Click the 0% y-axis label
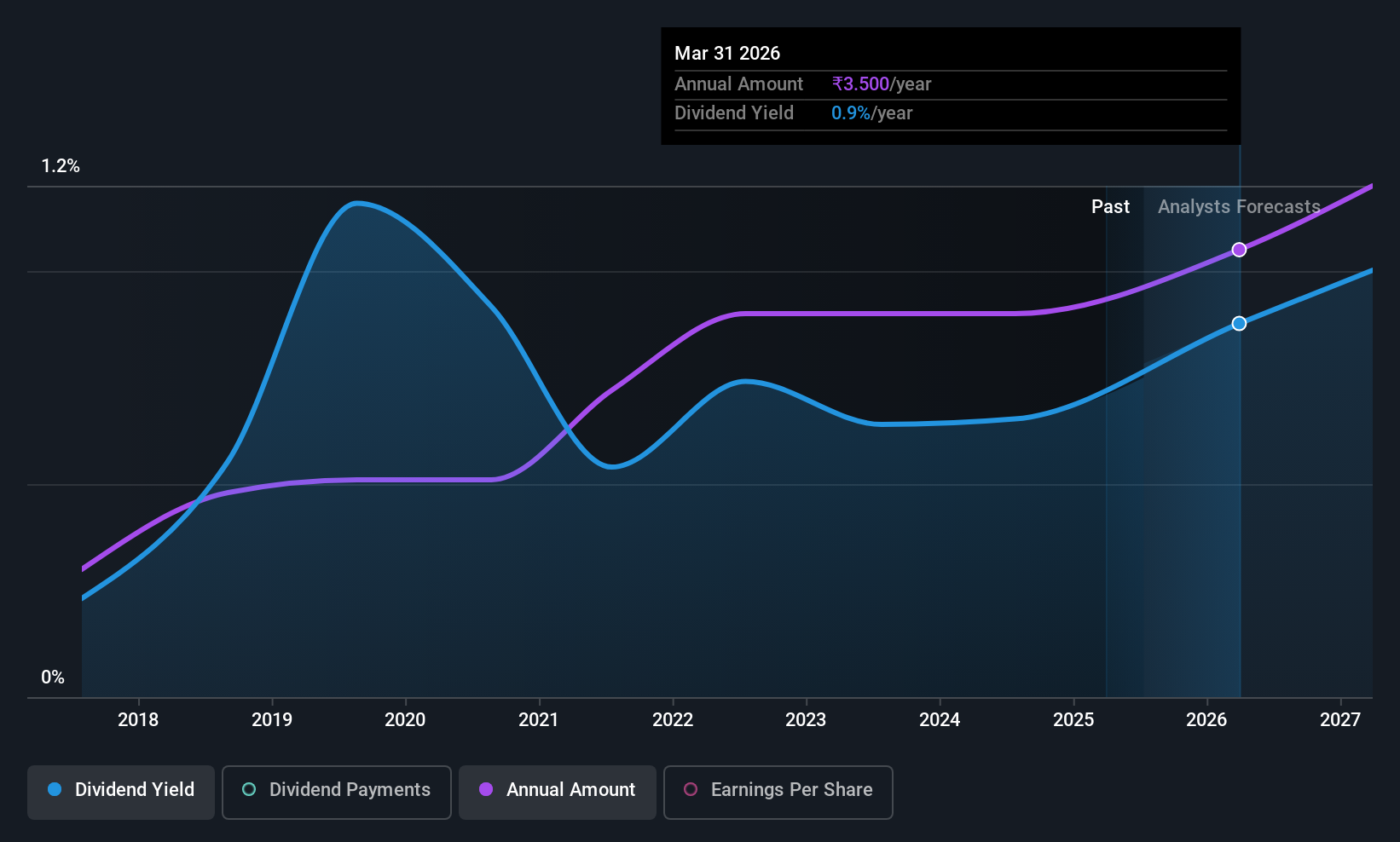Viewport: 1400px width, 842px height. [x=53, y=678]
